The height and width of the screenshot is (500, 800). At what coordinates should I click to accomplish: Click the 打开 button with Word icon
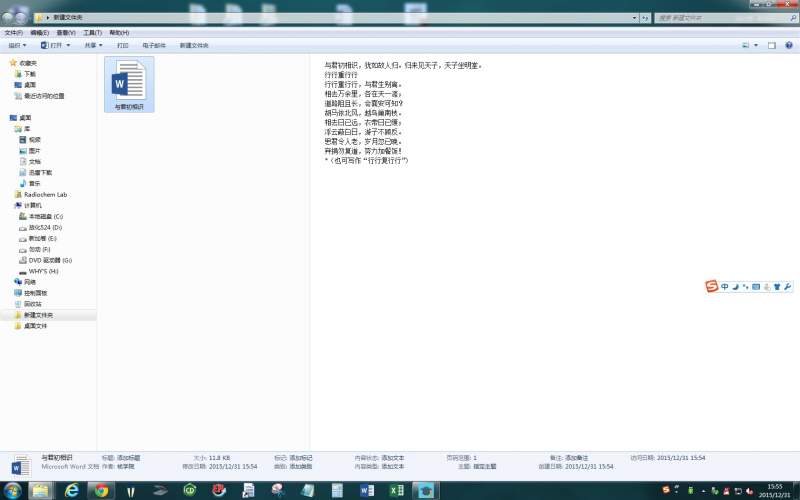click(x=52, y=45)
